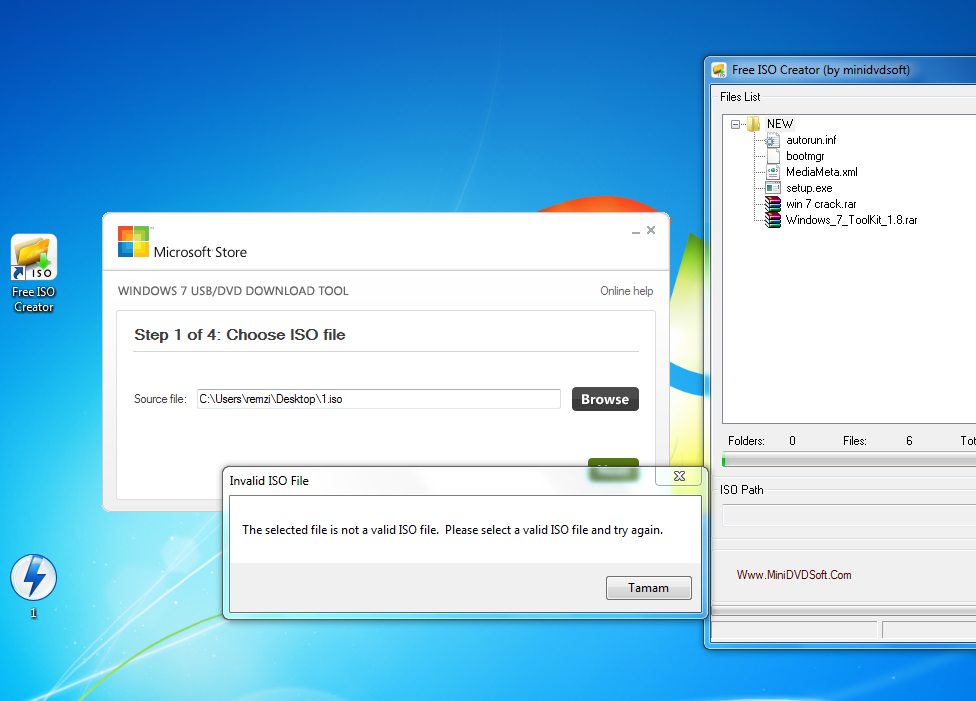
Task: Click the 'Invalid ISO File' dialog title
Action: click(x=269, y=481)
